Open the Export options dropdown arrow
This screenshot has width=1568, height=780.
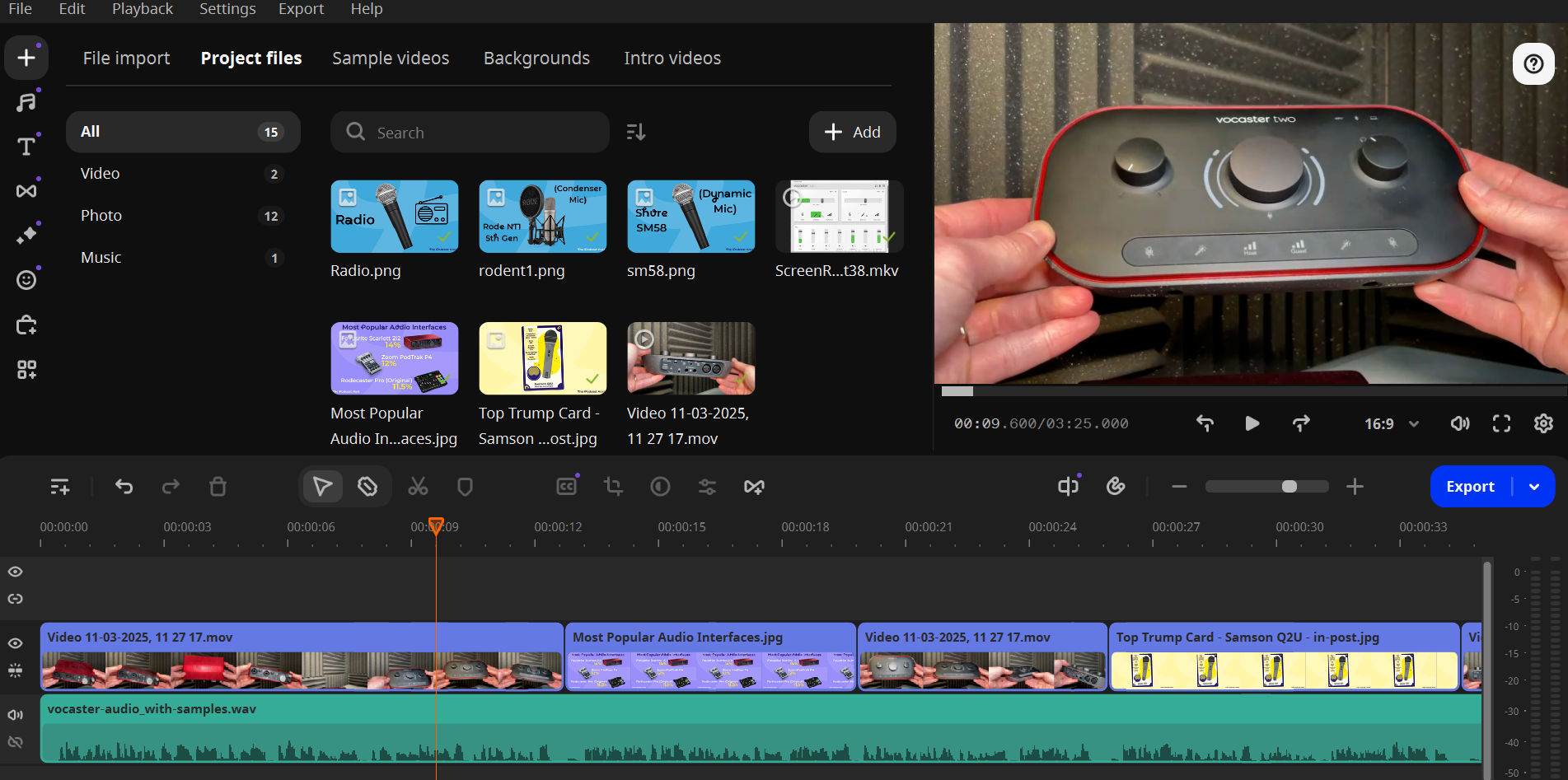[x=1534, y=487]
